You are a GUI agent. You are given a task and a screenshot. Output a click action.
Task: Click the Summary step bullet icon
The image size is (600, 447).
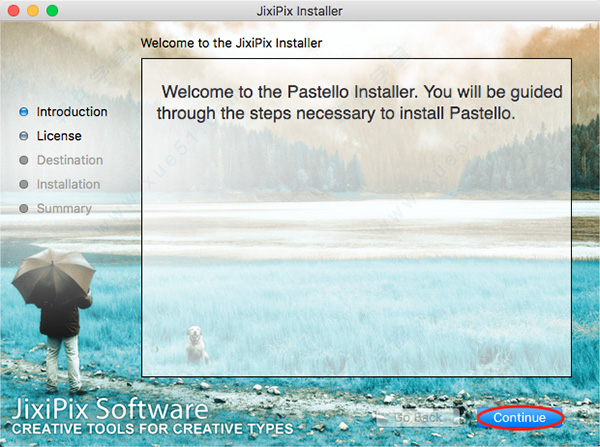click(x=24, y=209)
